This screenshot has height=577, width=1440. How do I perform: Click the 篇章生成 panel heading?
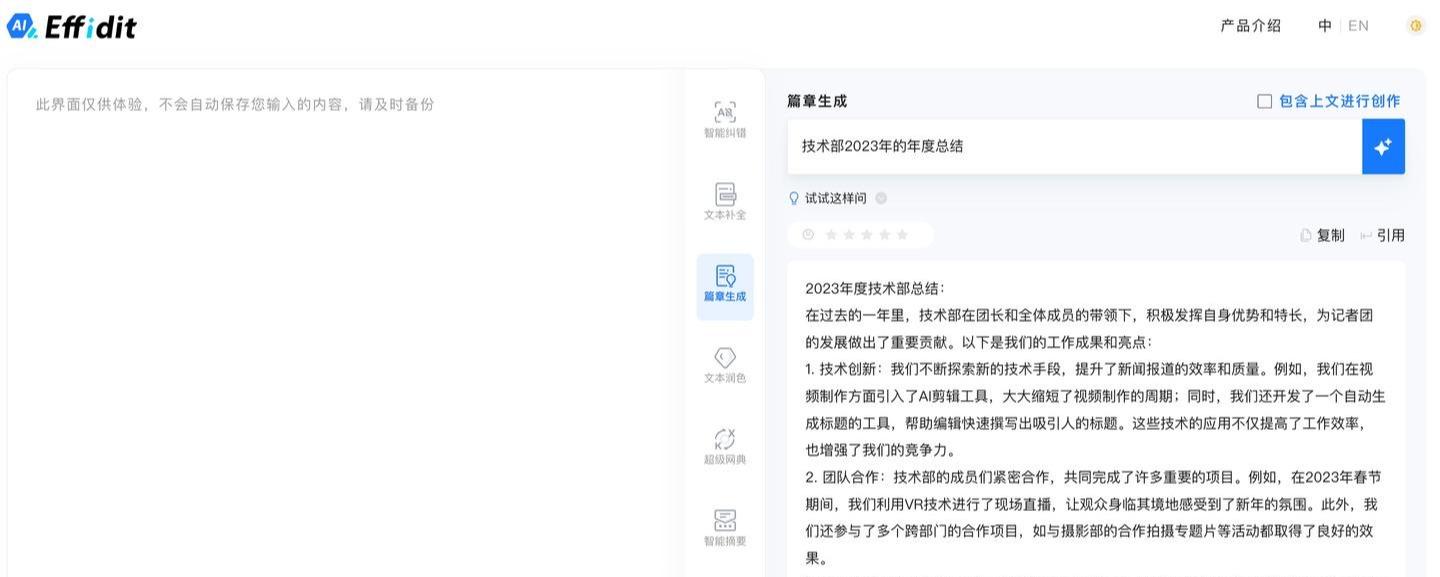point(817,101)
